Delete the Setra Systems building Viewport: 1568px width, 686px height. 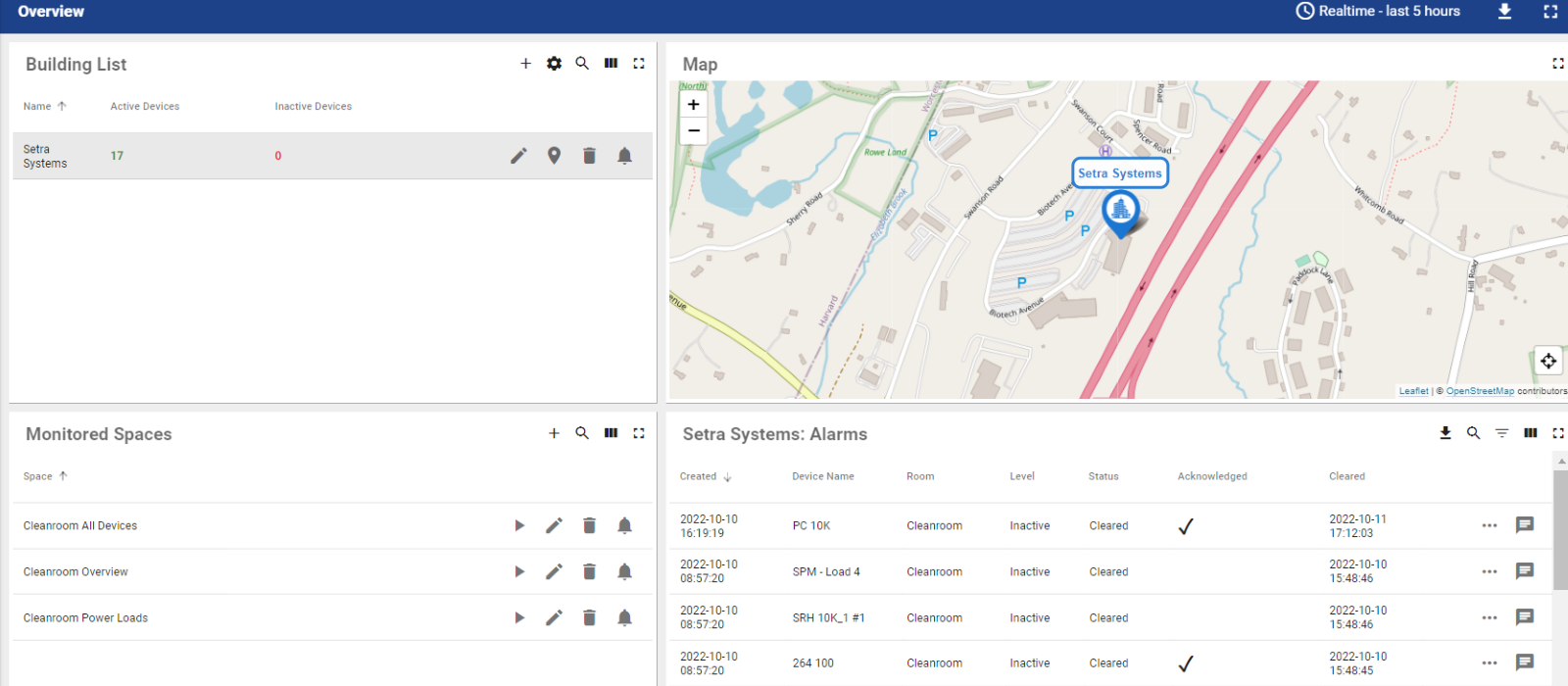589,156
